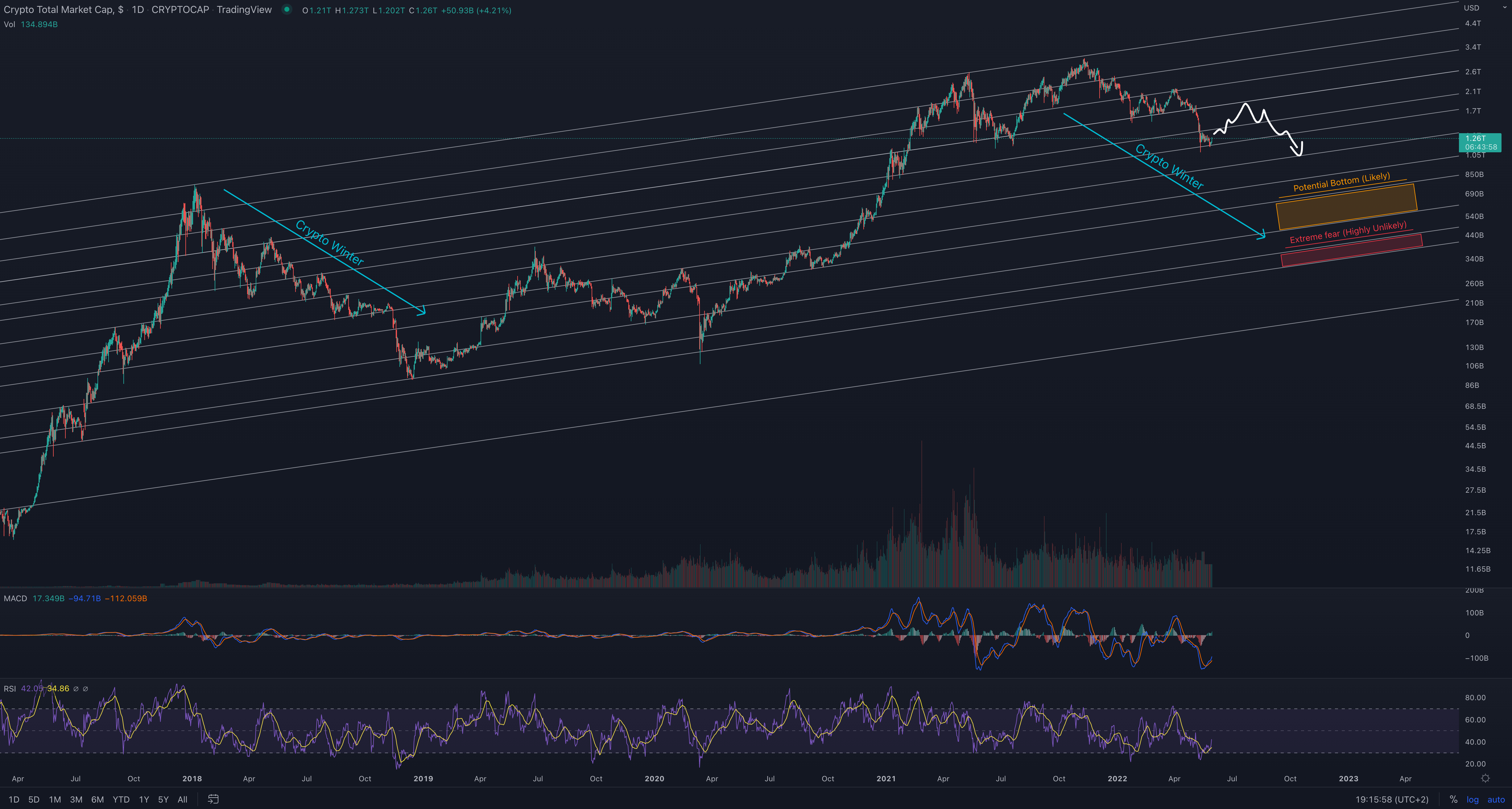
Task: Select the orange Potential Bottom rectangle
Action: coord(1346,207)
